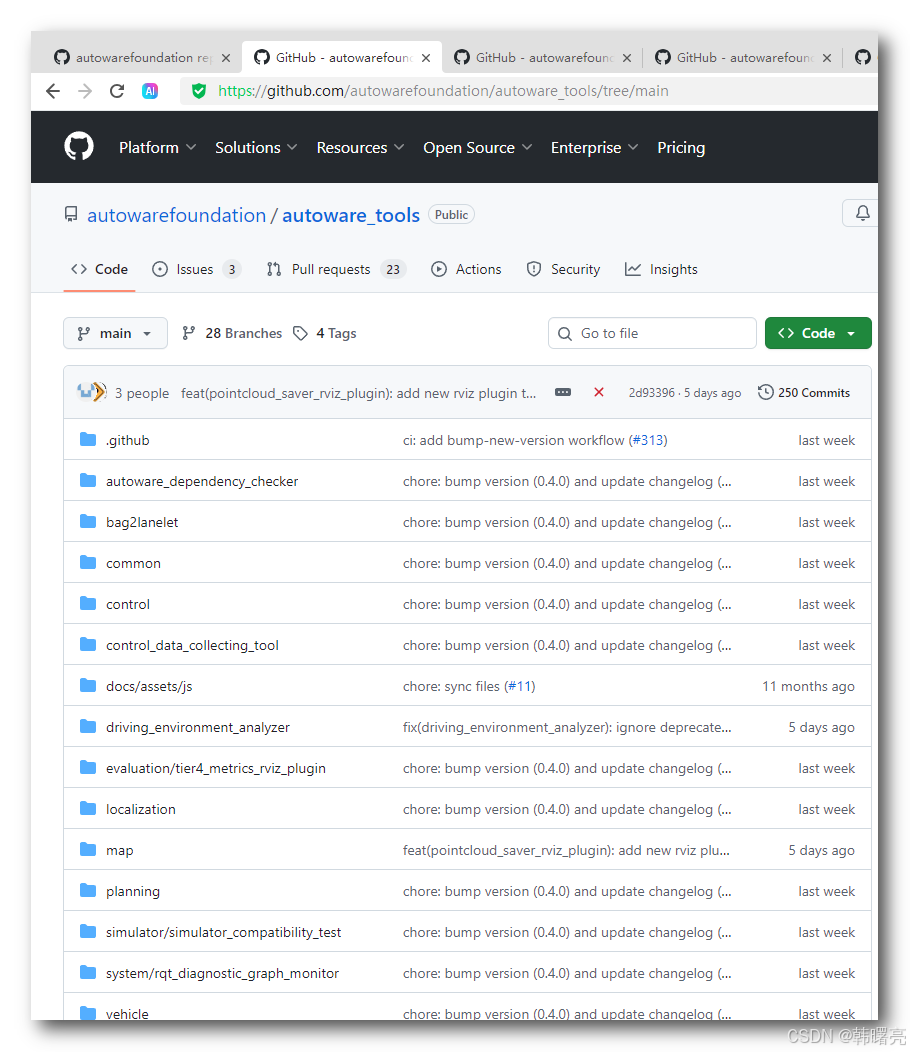Click the repository icon beside autowarefoundation
The width and height of the screenshot is (910, 1052).
click(71, 215)
